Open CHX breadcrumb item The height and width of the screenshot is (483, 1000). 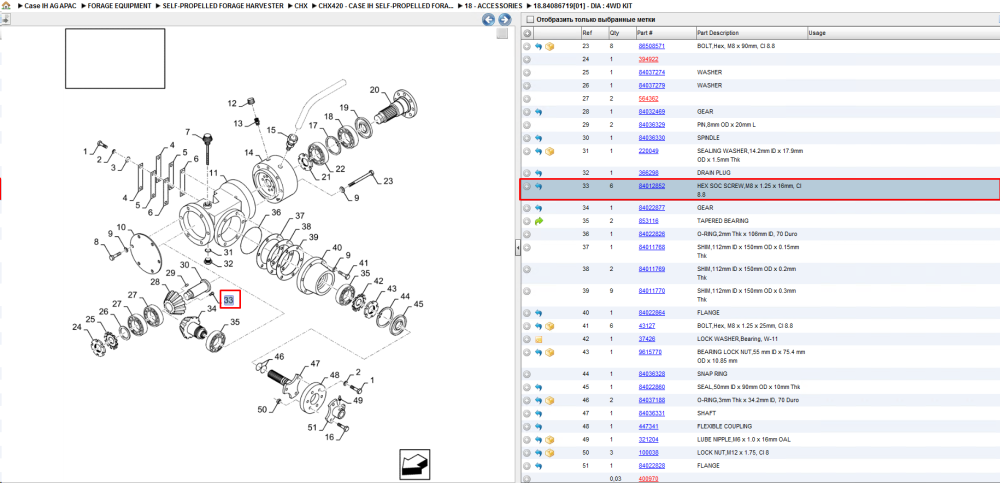[x=301, y=5]
